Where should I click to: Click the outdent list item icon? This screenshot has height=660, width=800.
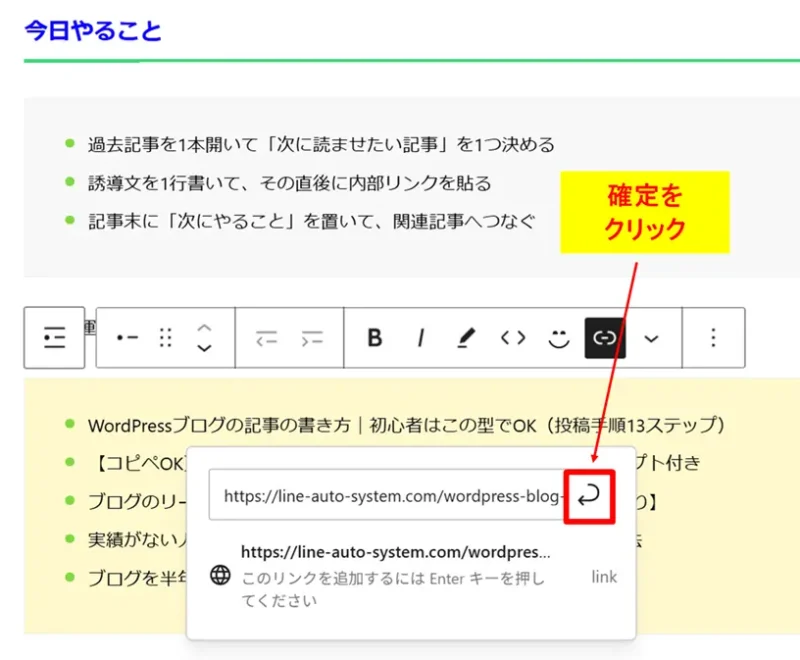click(x=267, y=338)
